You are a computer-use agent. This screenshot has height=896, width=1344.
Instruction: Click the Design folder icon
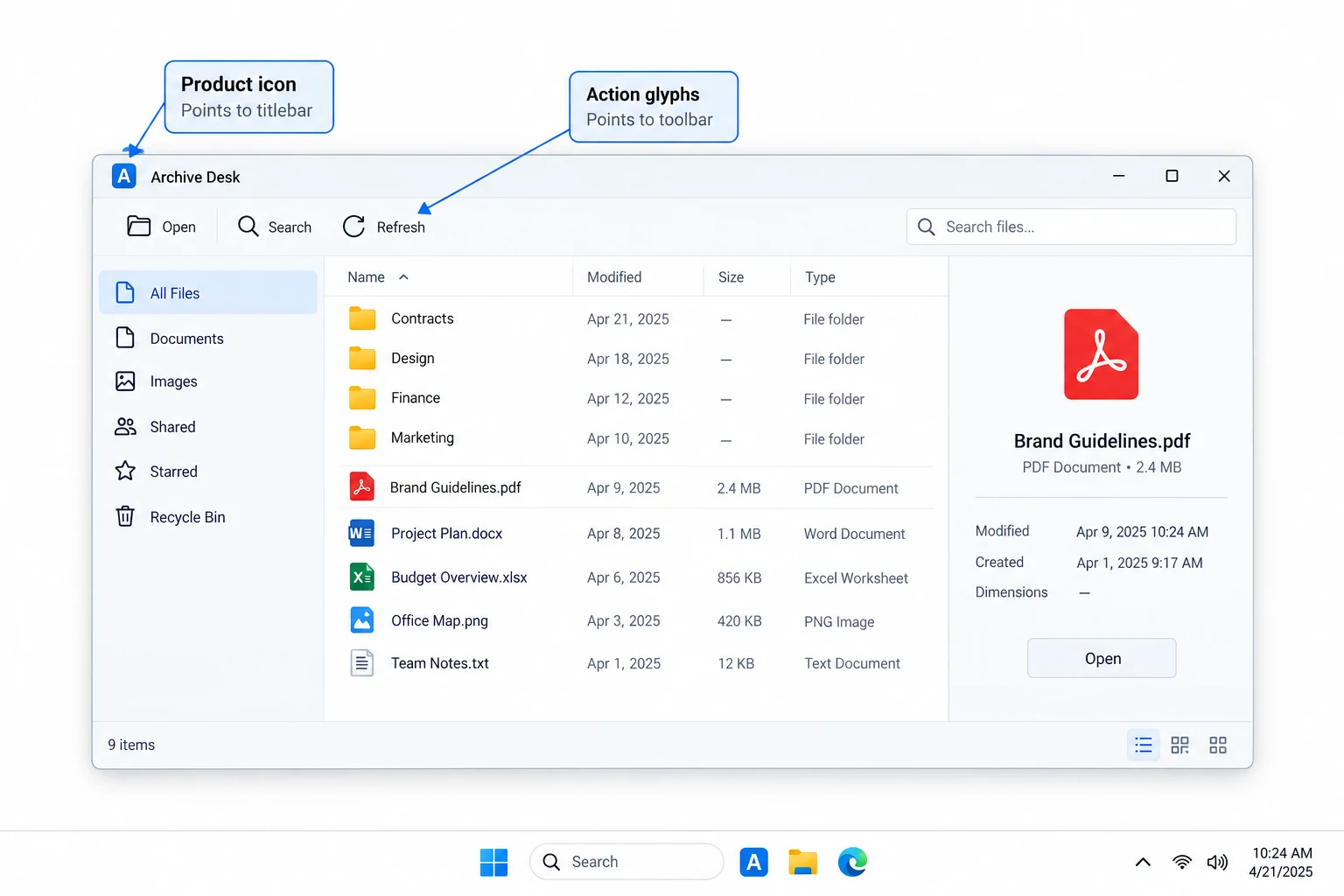tap(362, 358)
